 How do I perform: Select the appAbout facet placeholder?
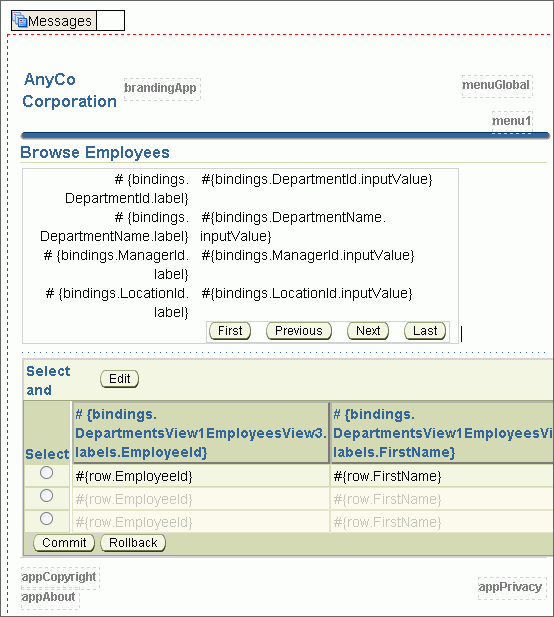(x=50, y=598)
